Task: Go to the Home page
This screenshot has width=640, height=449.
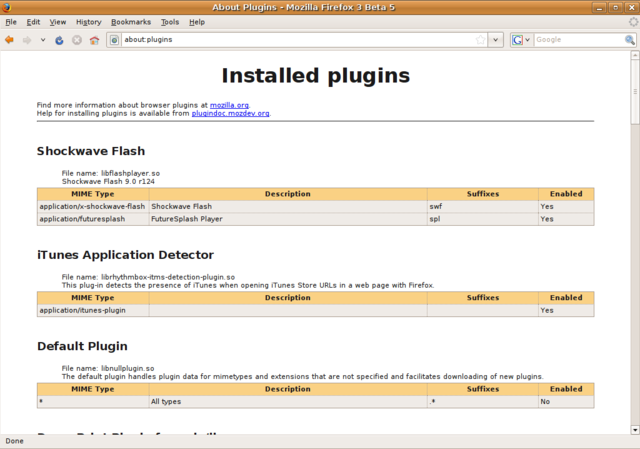Action: 94,40
